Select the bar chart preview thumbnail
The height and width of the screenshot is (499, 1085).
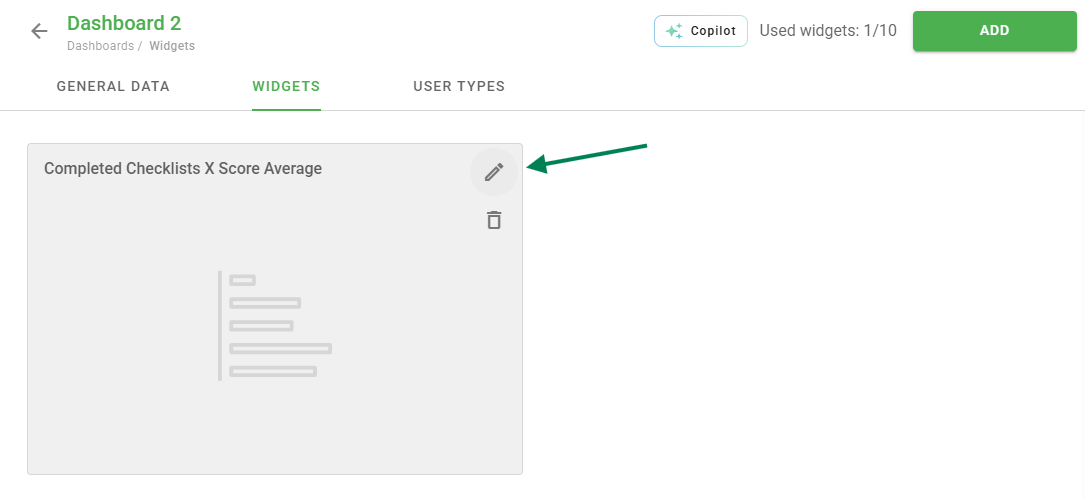tap(275, 326)
